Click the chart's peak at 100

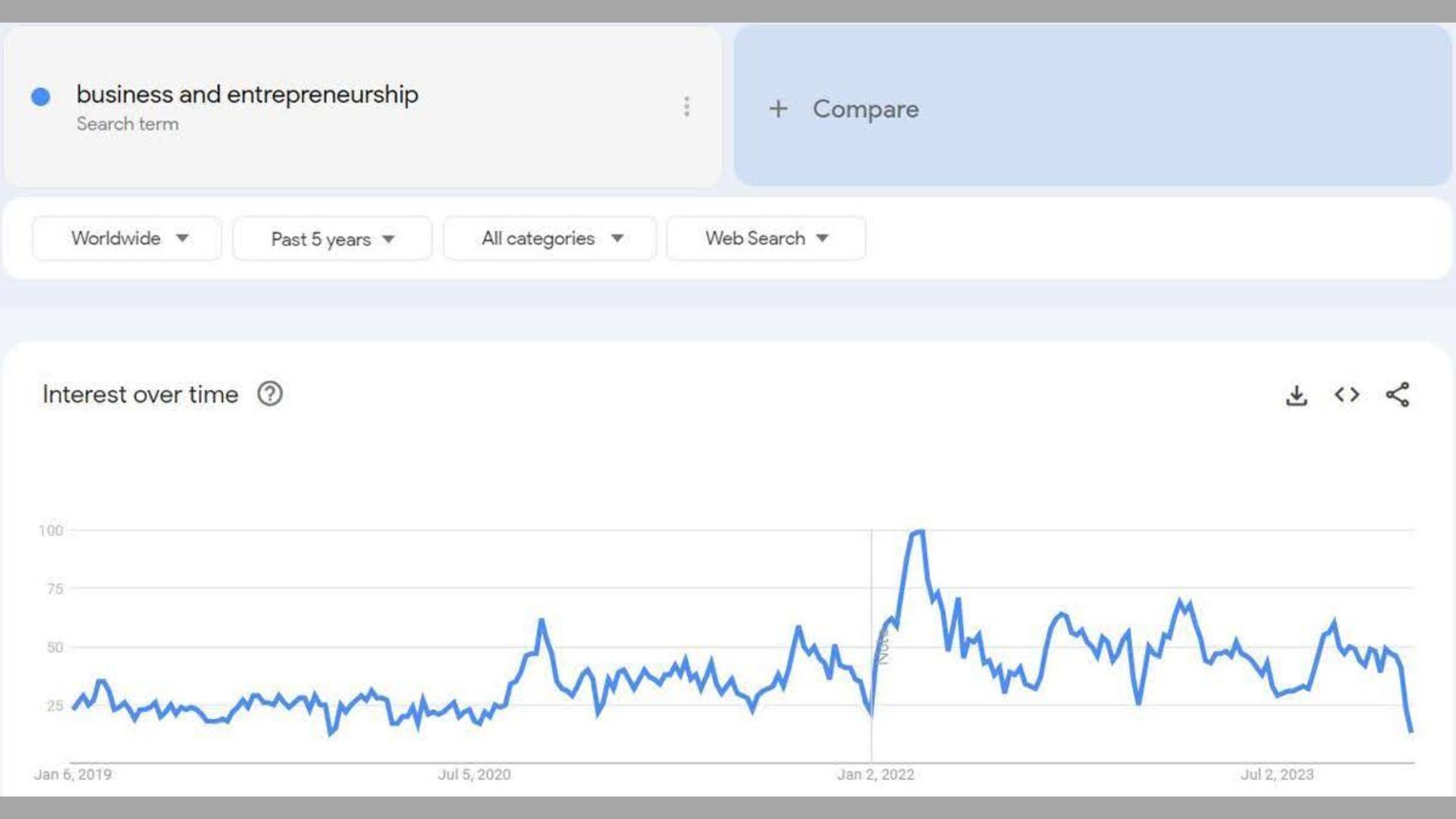(x=918, y=532)
